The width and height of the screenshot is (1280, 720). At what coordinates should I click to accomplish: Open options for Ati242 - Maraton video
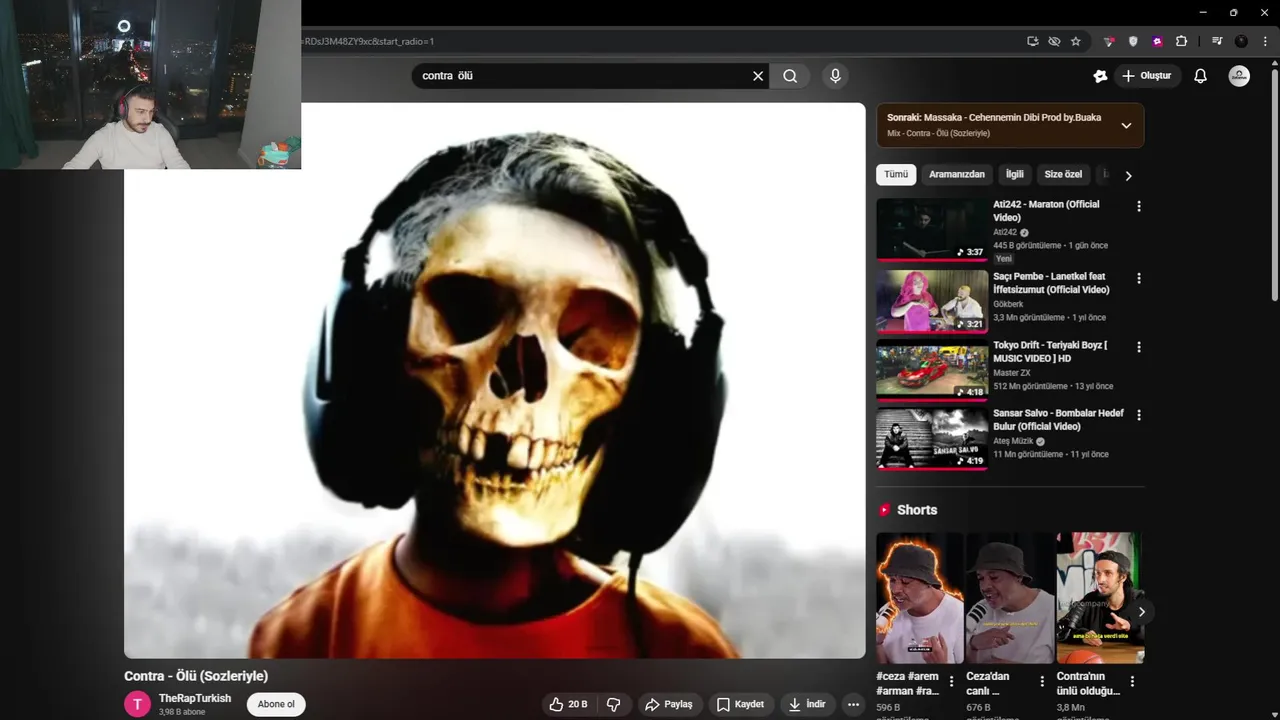(x=1138, y=206)
